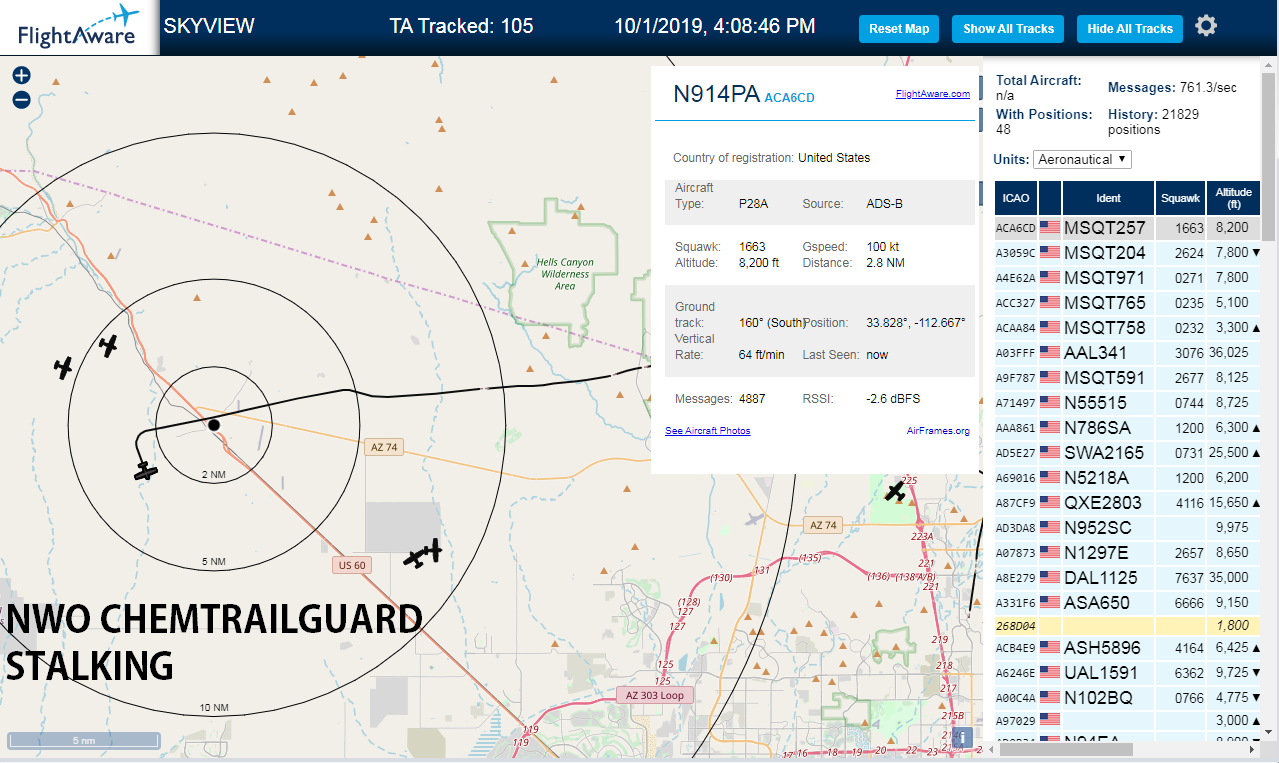This screenshot has height=763, width=1279.
Task: Select the UAL1591 row
Action: click(x=1127, y=673)
